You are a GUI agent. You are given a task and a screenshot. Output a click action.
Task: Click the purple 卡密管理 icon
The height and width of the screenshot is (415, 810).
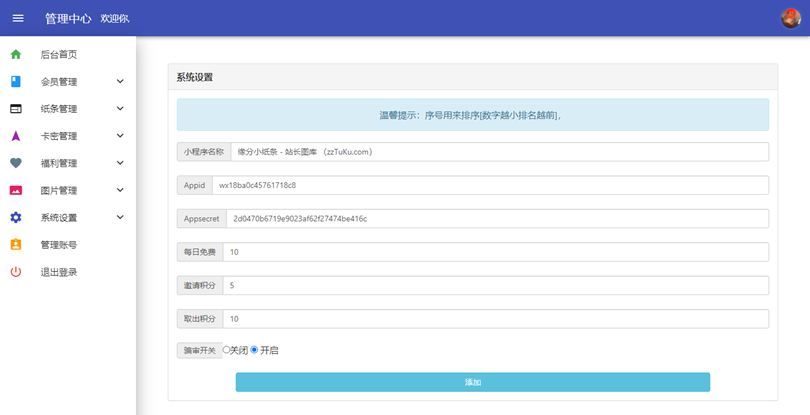tap(16, 136)
